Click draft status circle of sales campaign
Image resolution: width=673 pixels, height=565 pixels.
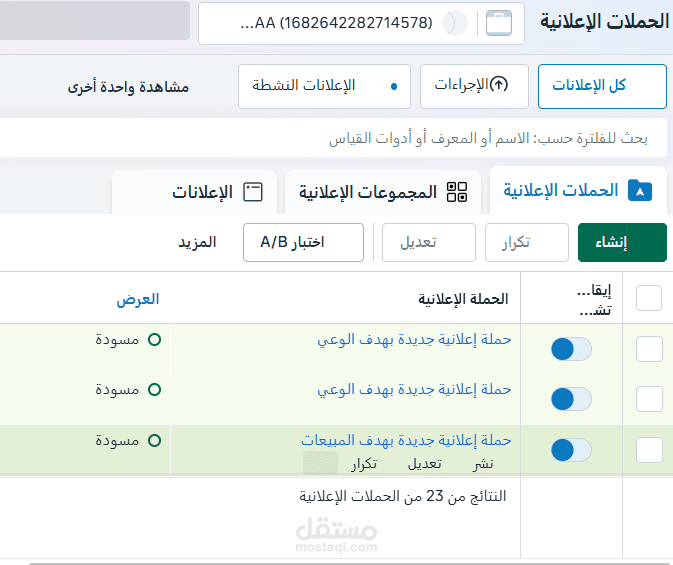tap(154, 440)
